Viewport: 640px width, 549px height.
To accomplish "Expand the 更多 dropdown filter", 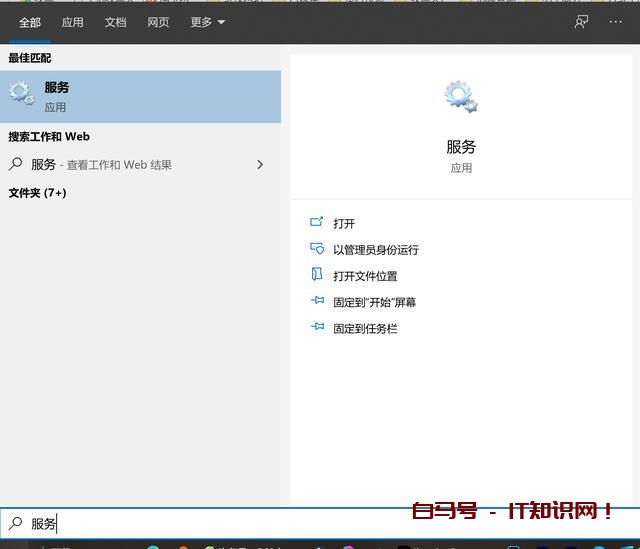I will (207, 22).
